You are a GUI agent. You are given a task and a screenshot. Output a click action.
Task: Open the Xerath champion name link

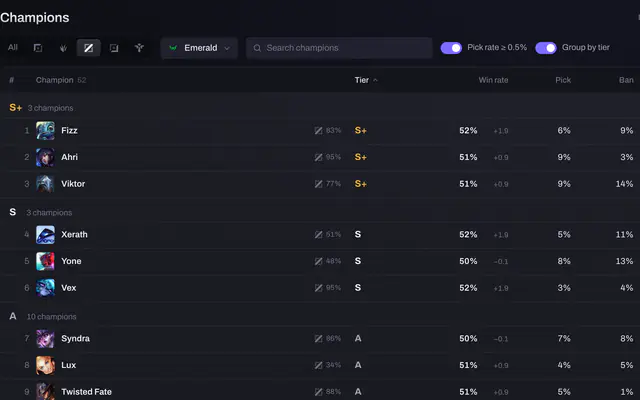click(x=74, y=235)
